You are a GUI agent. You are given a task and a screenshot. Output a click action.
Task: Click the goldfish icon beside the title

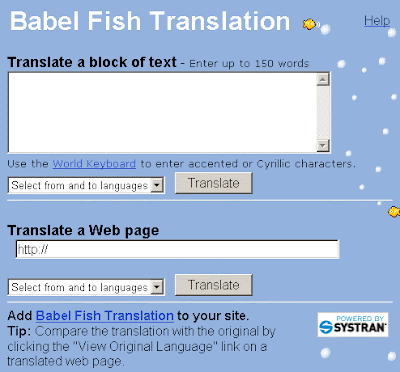[309, 24]
